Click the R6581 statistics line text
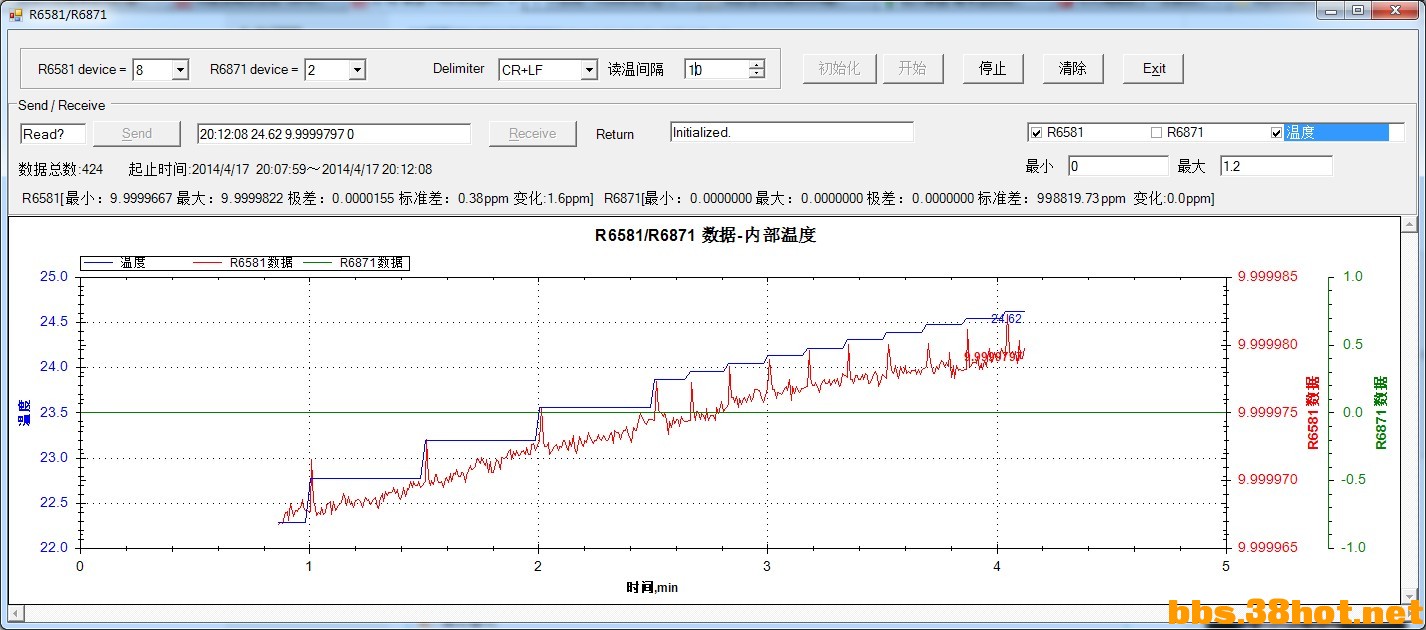The width and height of the screenshot is (1426, 630). pyautogui.click(x=308, y=199)
